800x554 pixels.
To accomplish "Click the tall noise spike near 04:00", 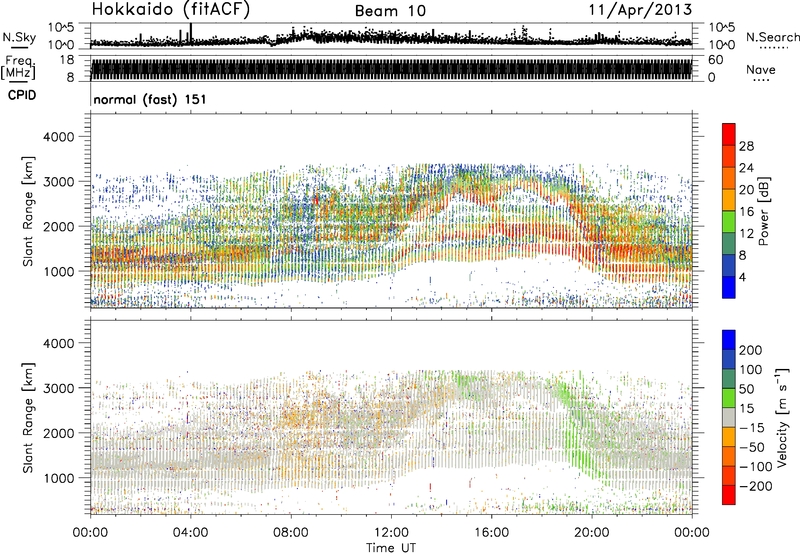I will [x=191, y=34].
